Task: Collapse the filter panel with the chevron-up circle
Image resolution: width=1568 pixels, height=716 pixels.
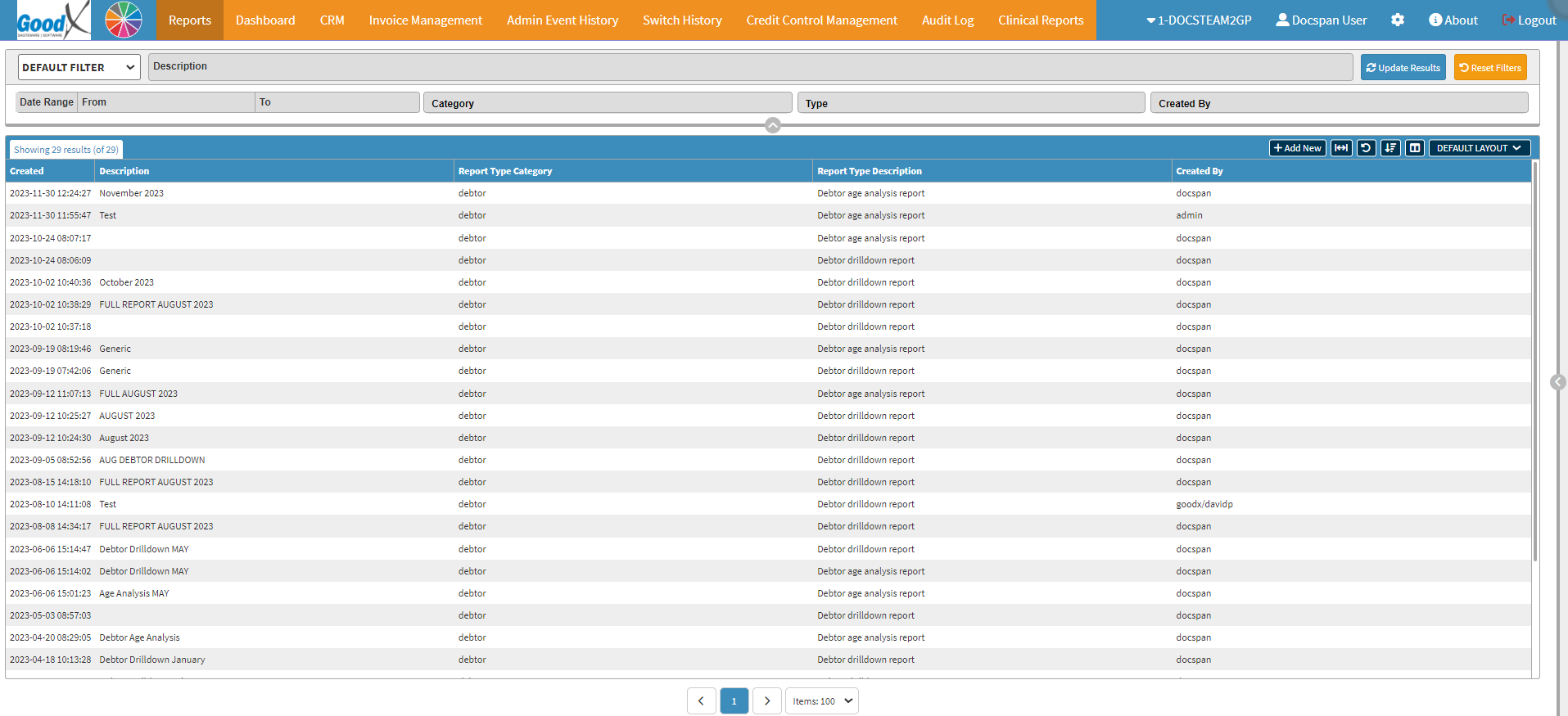Action: pyautogui.click(x=772, y=125)
